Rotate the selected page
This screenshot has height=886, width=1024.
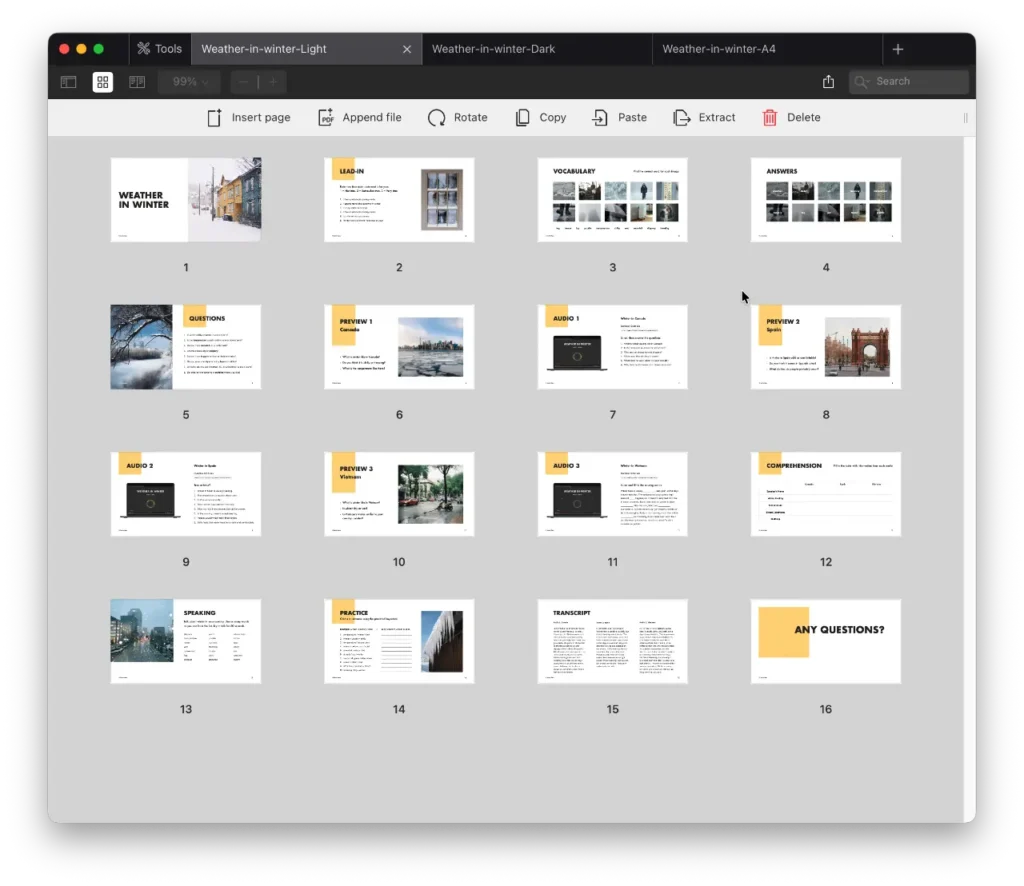[x=437, y=118]
